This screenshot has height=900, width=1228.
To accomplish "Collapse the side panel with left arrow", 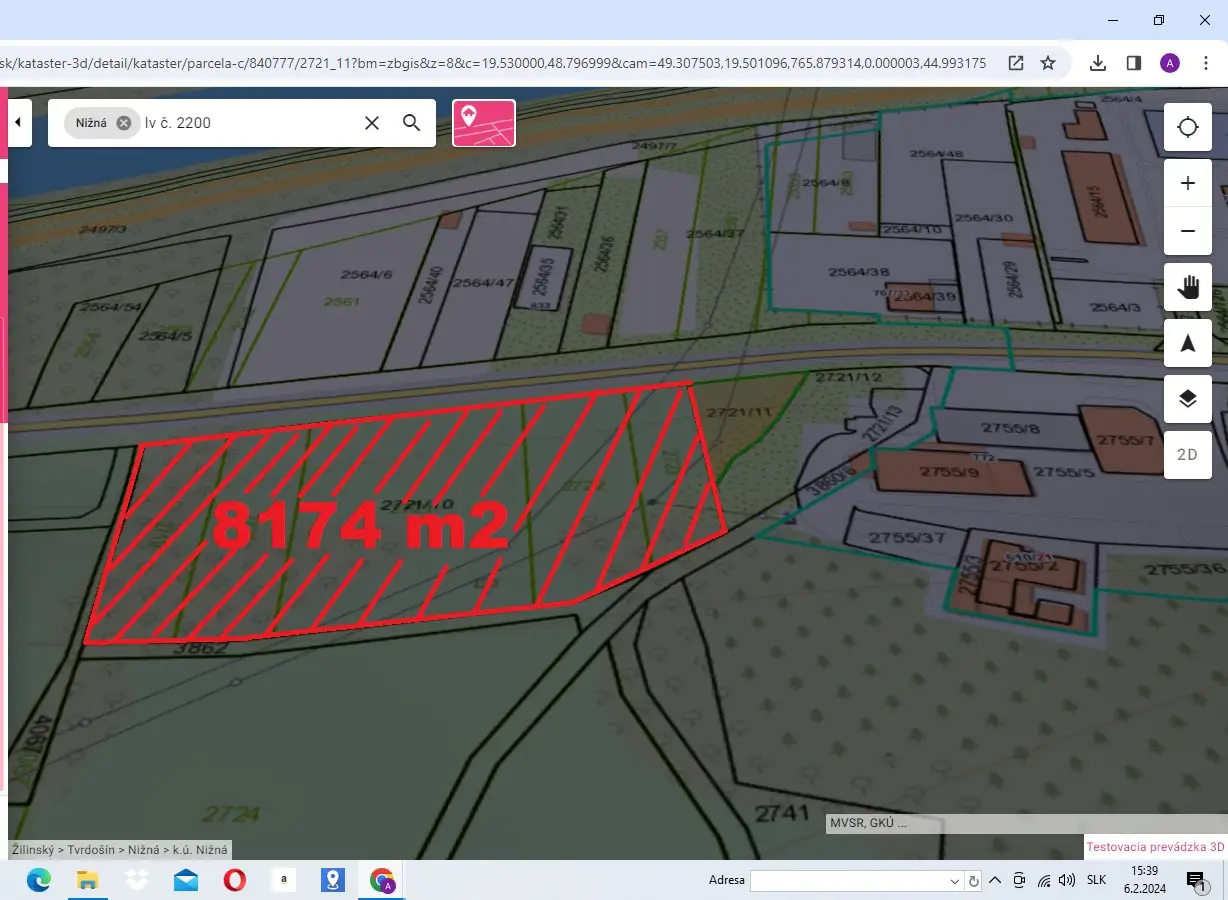I will coord(18,123).
